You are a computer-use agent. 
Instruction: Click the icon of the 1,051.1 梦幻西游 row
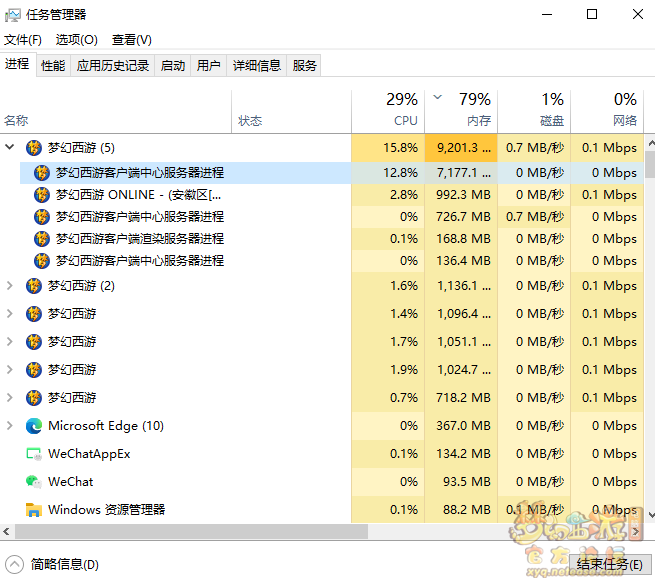(x=34, y=342)
